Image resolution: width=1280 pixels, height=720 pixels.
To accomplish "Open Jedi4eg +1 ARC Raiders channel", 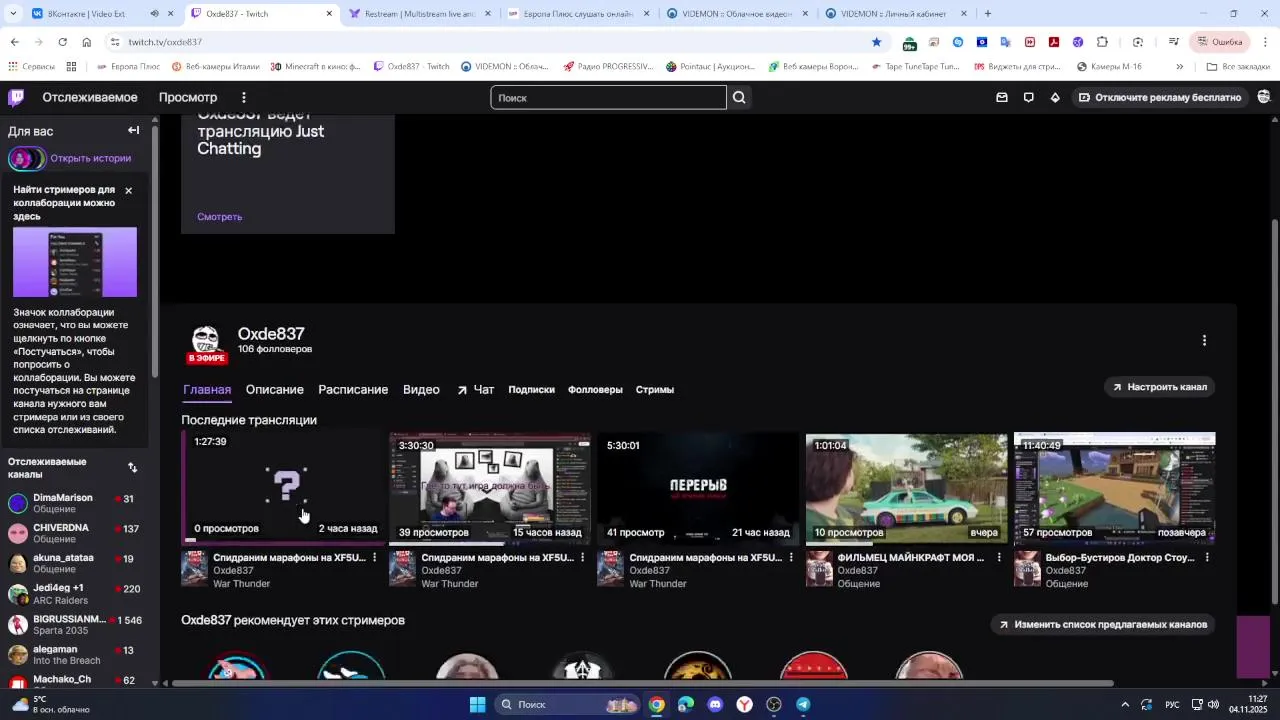I will [75, 594].
